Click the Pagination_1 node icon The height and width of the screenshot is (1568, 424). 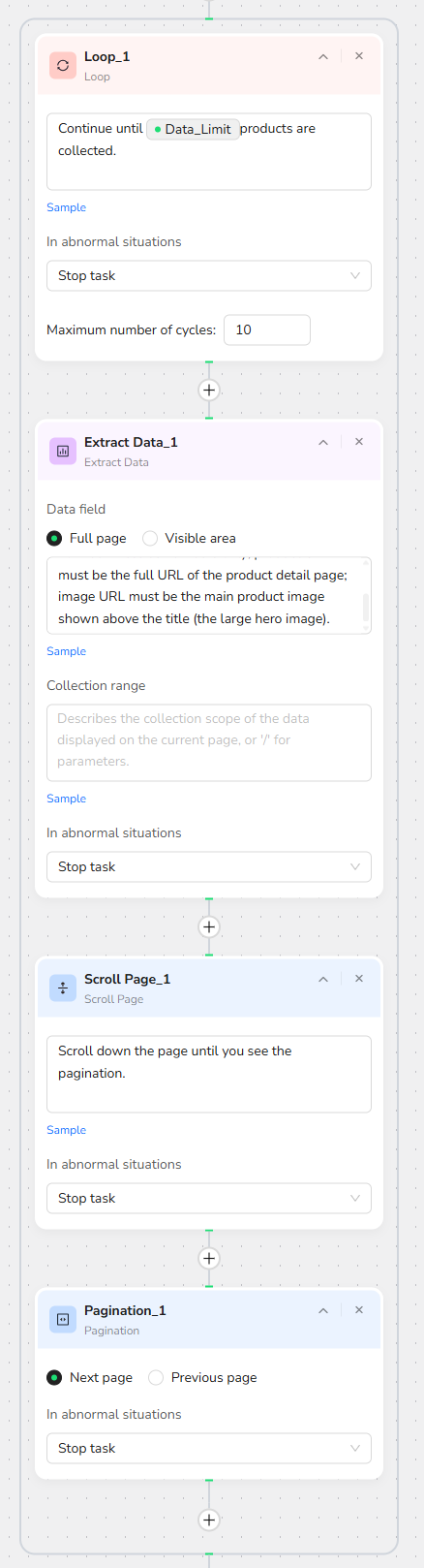click(x=63, y=1319)
